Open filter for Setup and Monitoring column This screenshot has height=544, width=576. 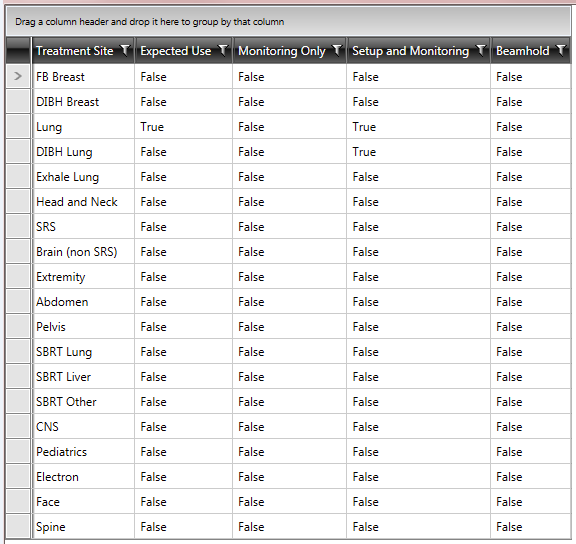[x=480, y=50]
